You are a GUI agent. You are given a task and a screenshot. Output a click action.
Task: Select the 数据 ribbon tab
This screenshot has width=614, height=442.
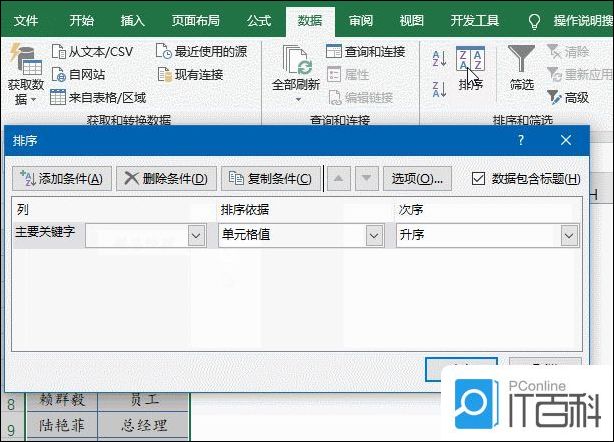[x=310, y=20]
